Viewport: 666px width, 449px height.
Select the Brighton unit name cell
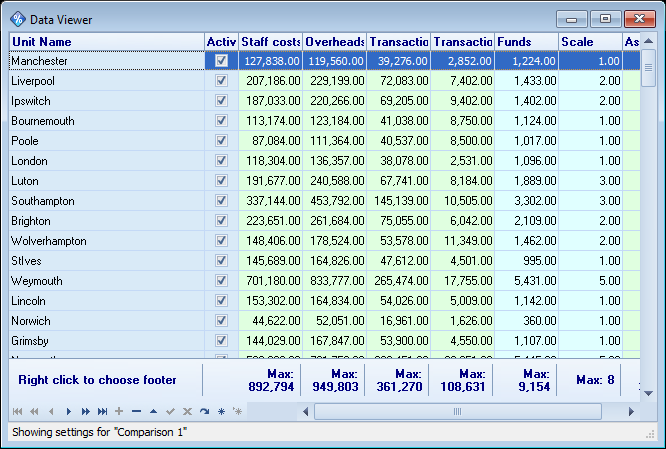pos(107,221)
